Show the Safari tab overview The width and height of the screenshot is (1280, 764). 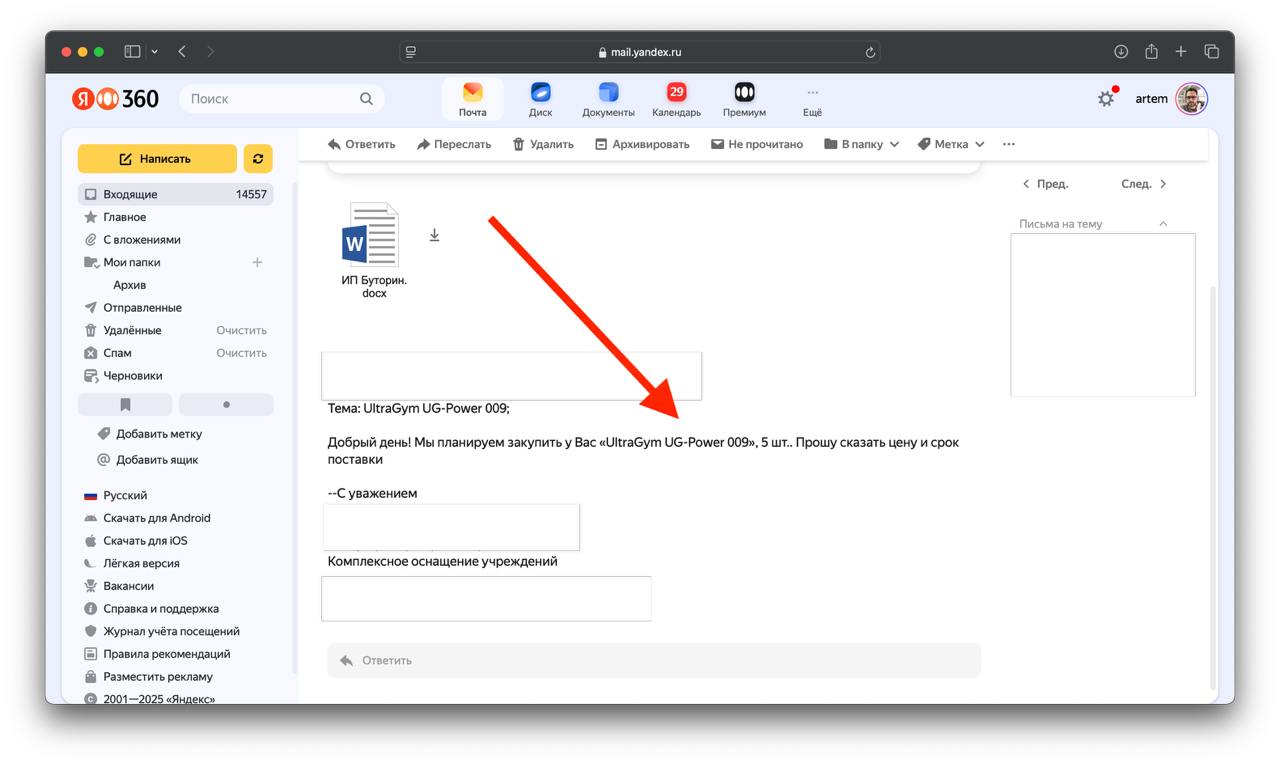click(x=1211, y=52)
